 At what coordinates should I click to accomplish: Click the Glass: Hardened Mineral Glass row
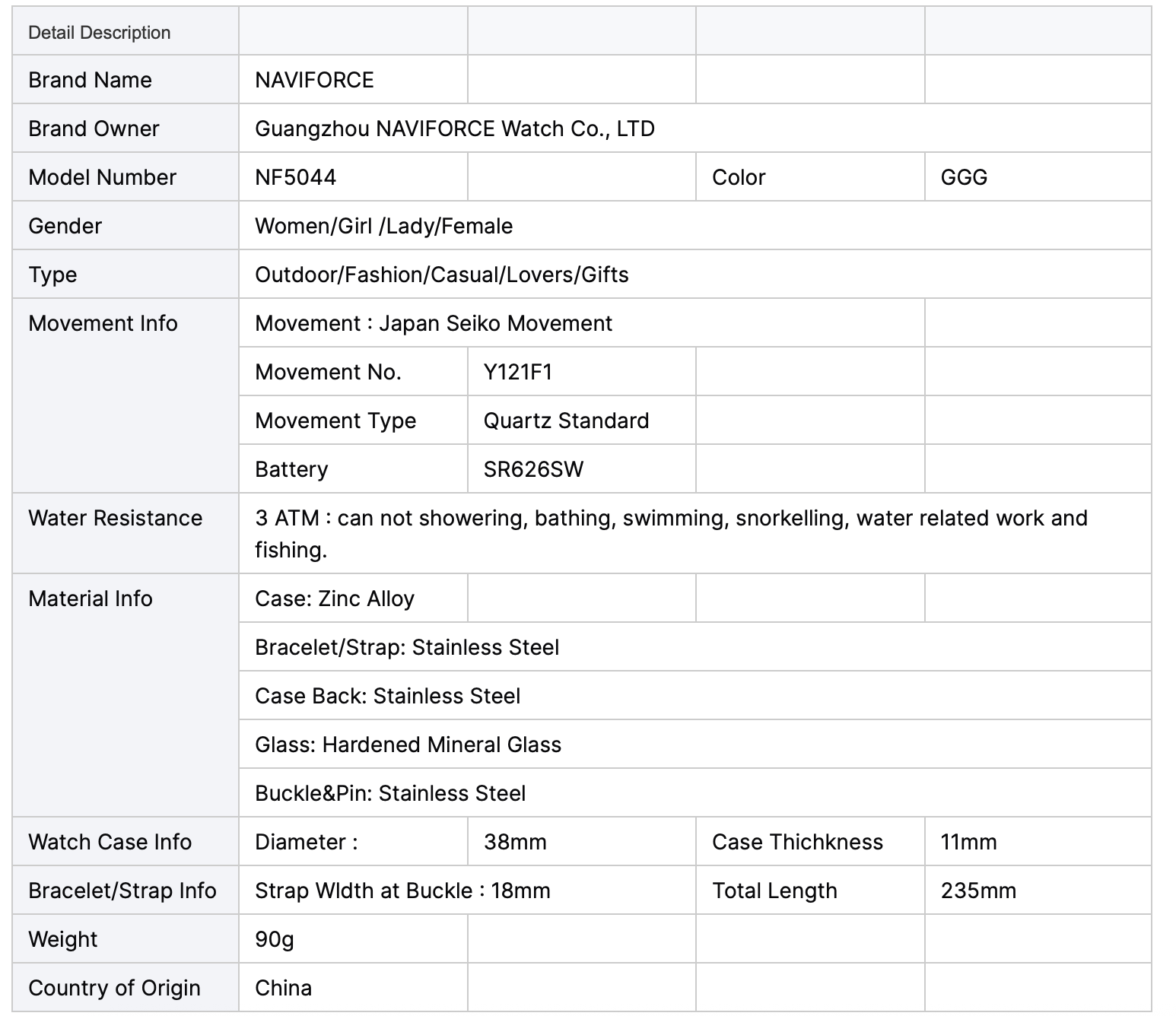point(695,744)
